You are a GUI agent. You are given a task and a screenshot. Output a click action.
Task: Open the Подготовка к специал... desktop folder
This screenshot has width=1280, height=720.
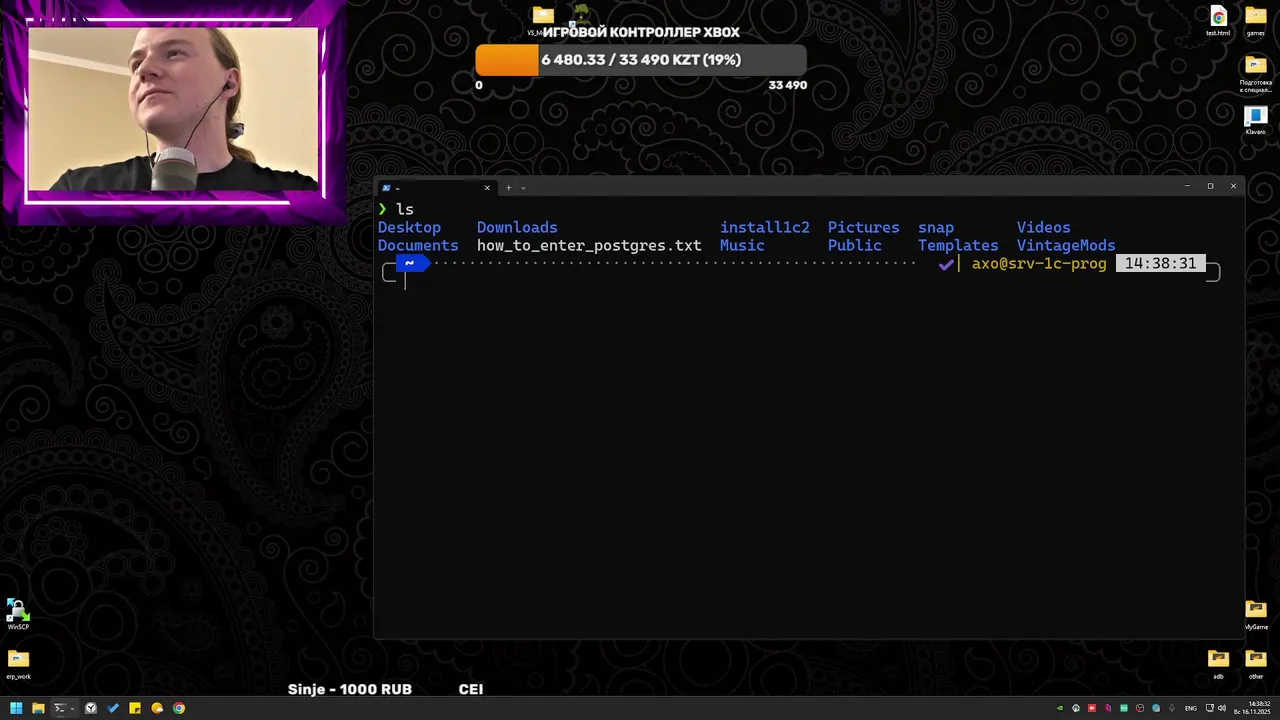point(1256,74)
